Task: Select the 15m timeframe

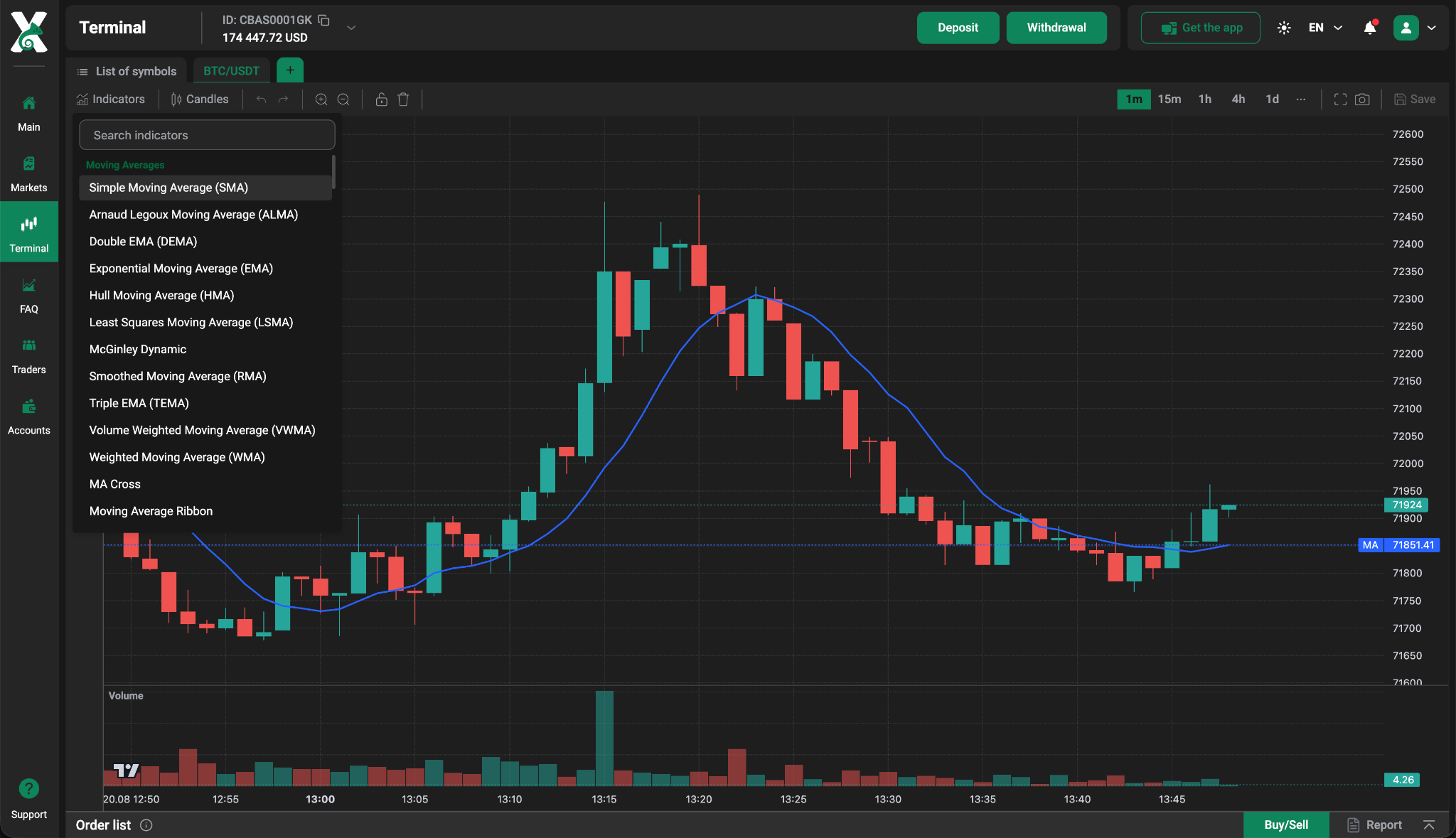Action: (1169, 100)
